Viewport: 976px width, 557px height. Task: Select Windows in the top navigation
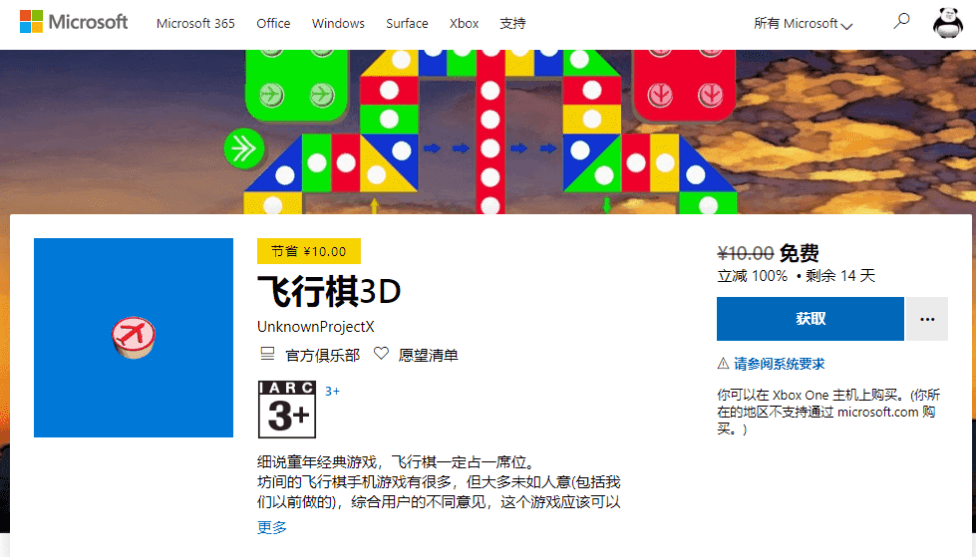click(x=338, y=23)
